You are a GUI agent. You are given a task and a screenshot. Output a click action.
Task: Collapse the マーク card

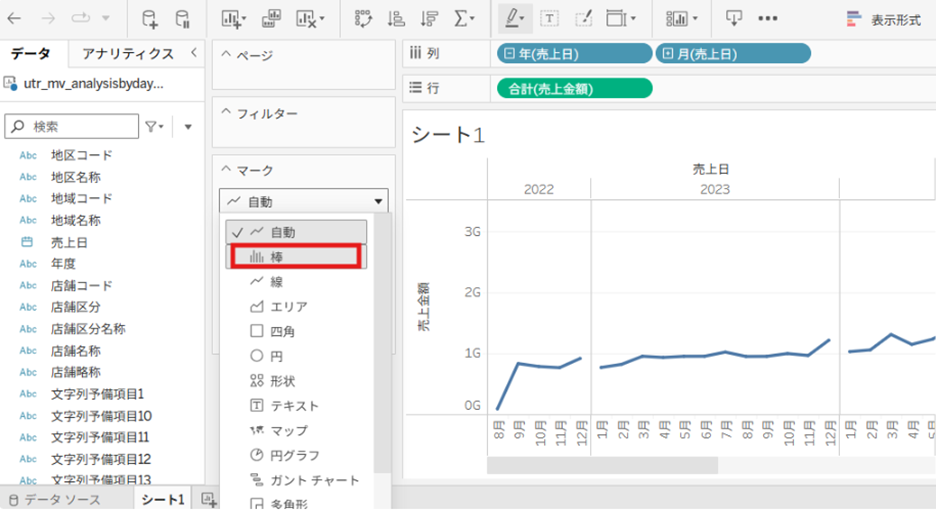tap(226, 169)
